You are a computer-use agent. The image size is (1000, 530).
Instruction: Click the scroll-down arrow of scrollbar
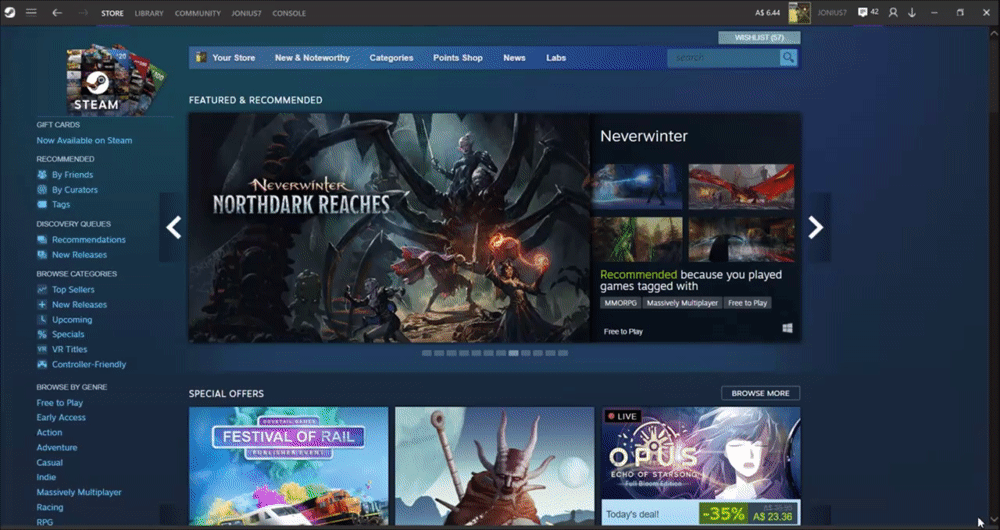[x=993, y=521]
